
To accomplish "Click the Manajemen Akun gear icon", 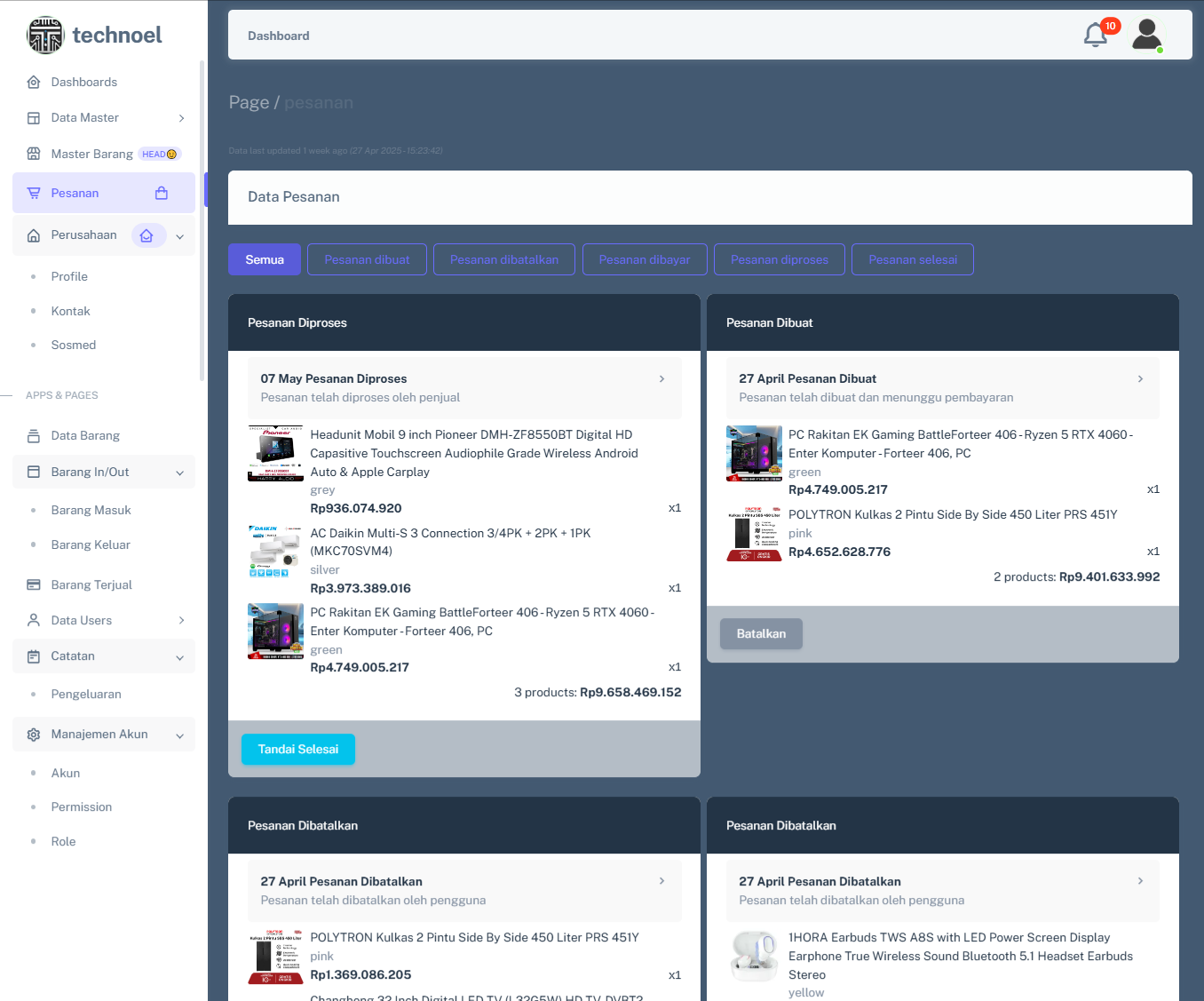I will (34, 735).
